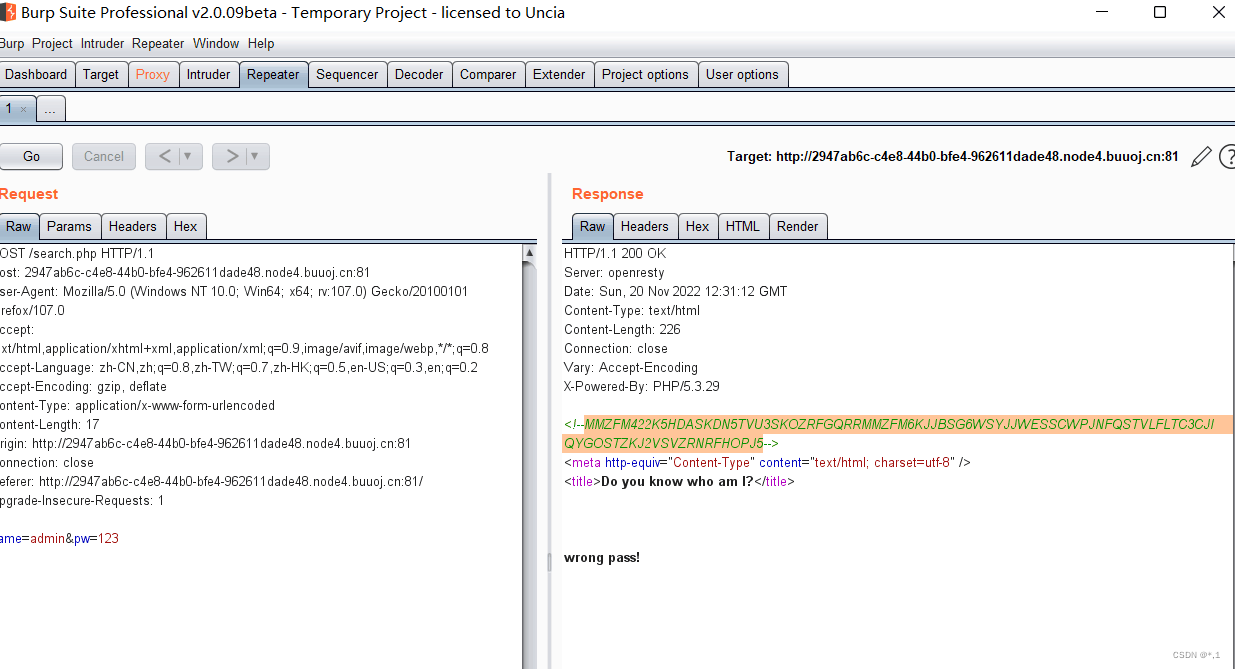
Task: Click the response Date header line
Action: pyautogui.click(x=676, y=291)
